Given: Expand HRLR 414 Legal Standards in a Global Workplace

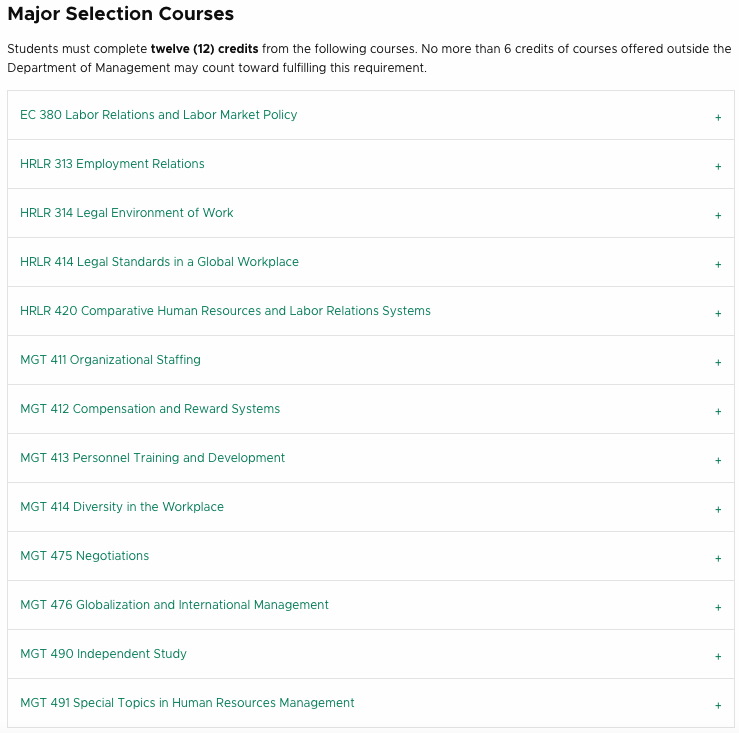Looking at the screenshot, I should (159, 262).
